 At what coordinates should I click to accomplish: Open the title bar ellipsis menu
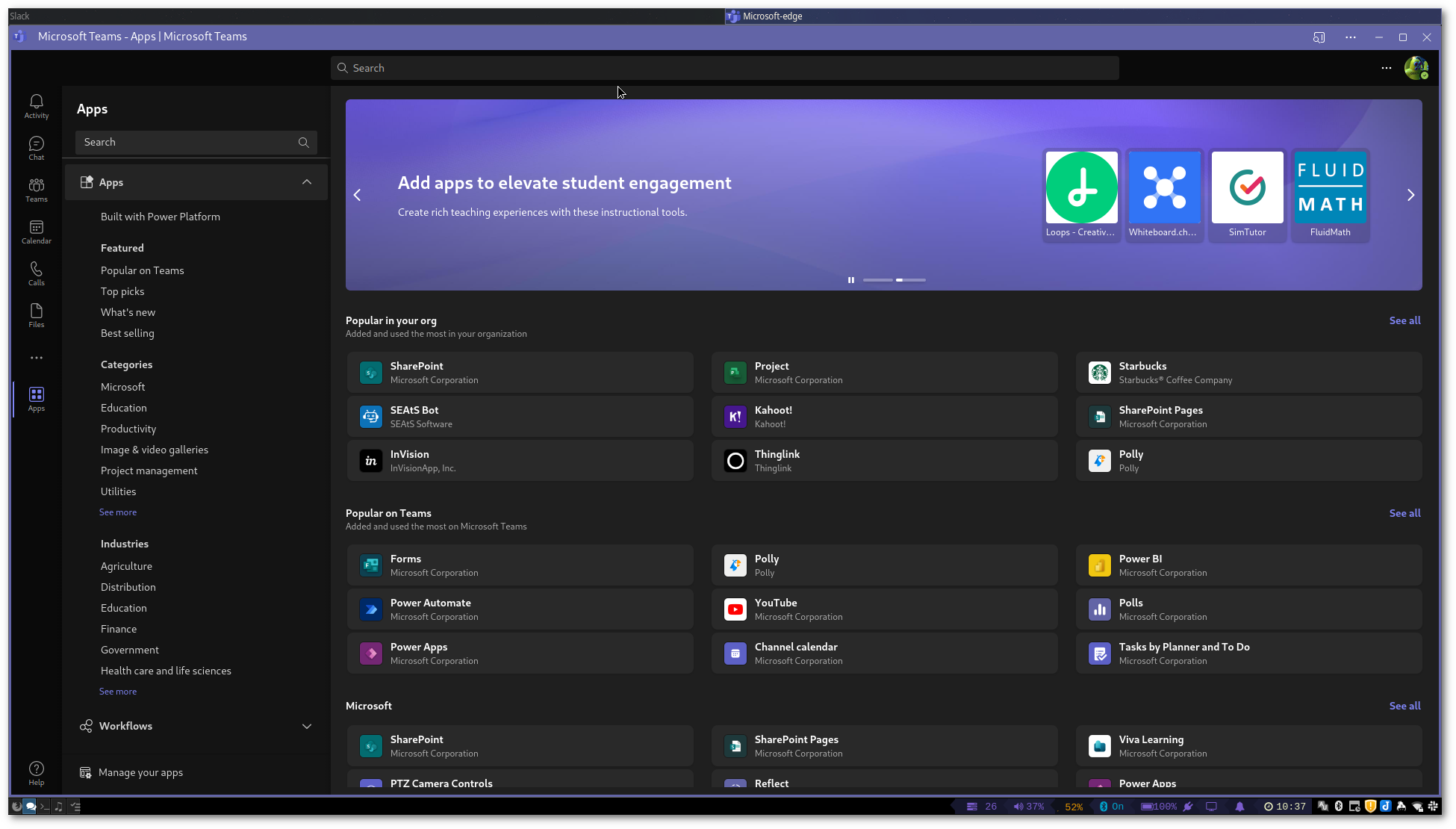(1350, 37)
